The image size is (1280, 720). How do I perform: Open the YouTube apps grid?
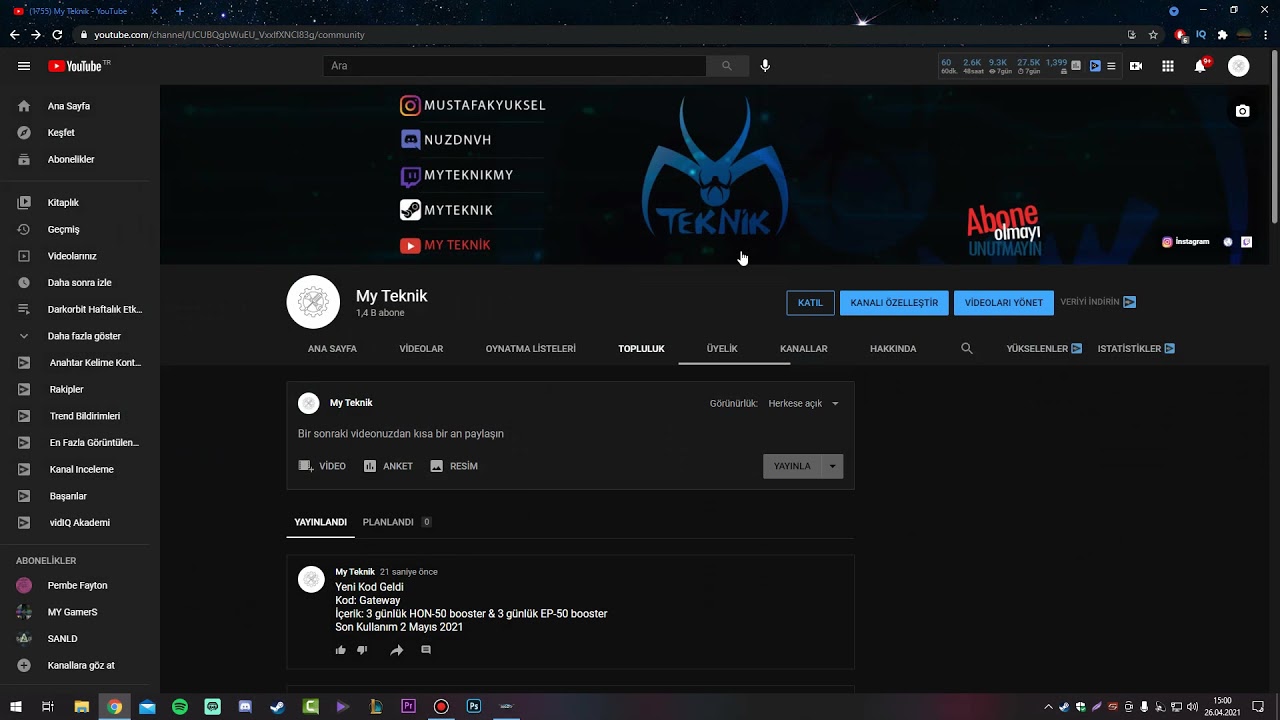(1168, 66)
